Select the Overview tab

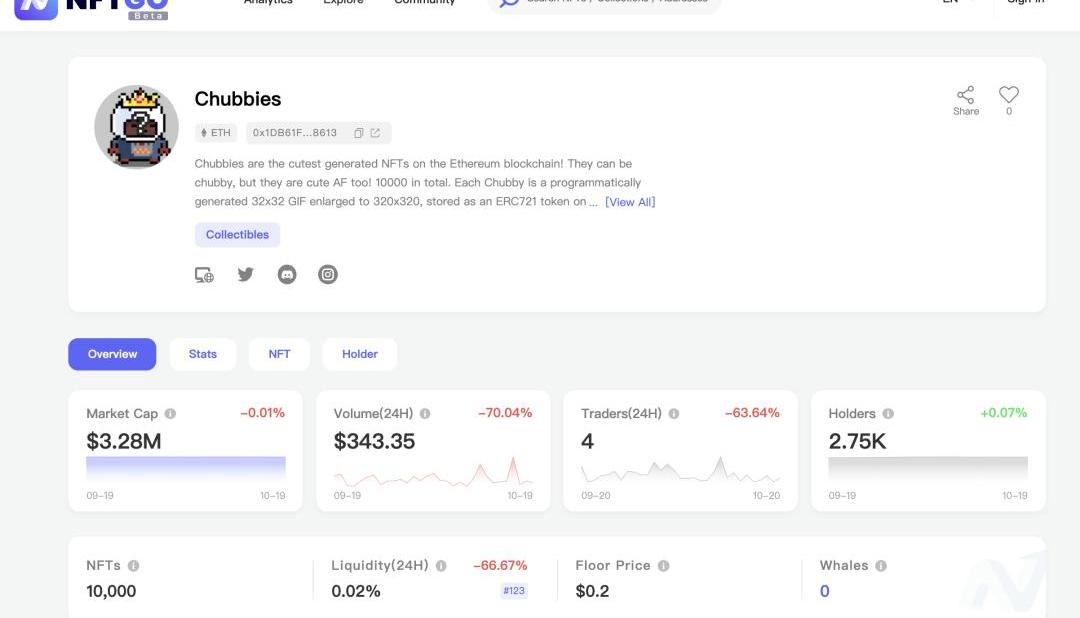[x=112, y=354]
